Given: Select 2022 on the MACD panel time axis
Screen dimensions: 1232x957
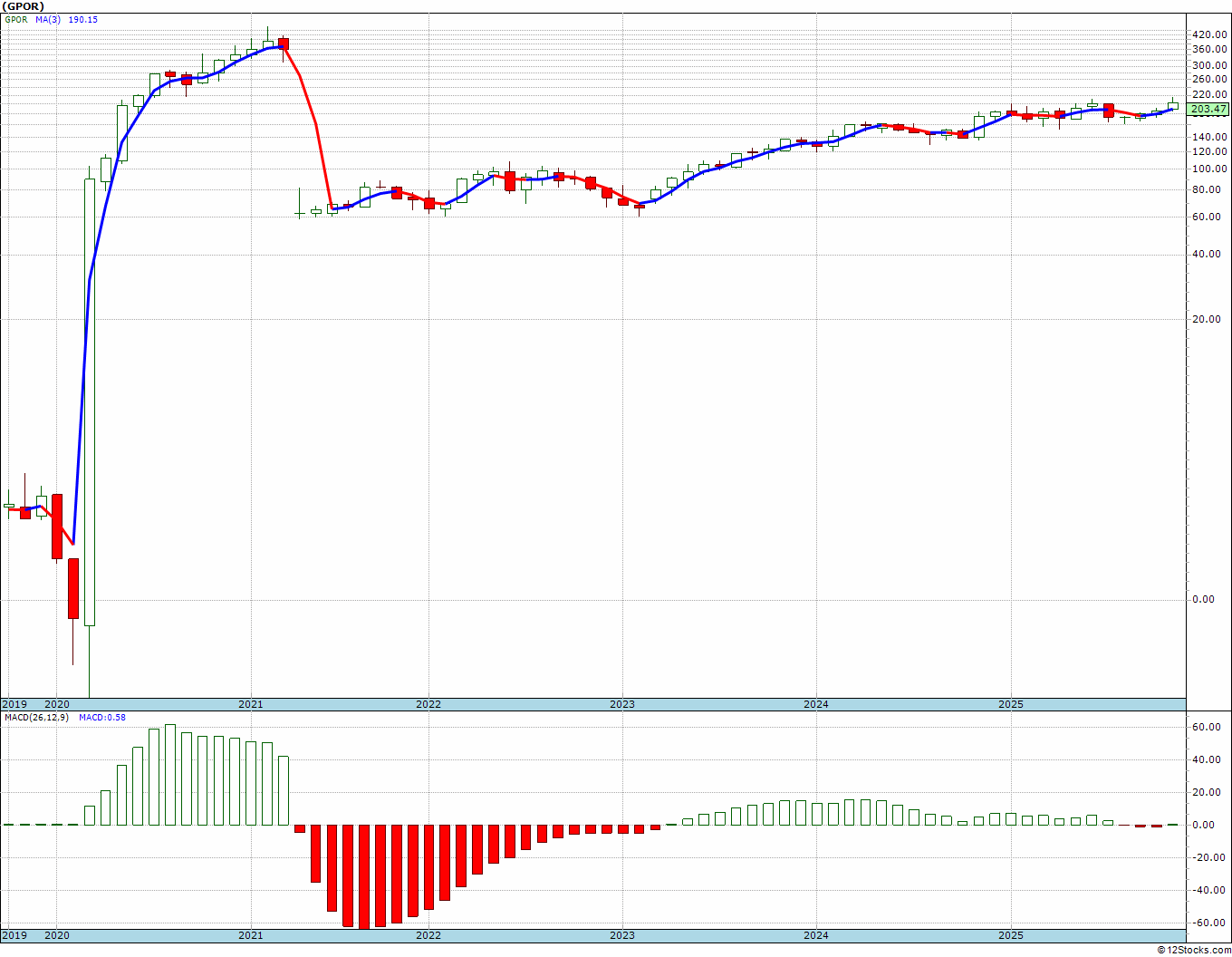Looking at the screenshot, I should pos(428,935).
